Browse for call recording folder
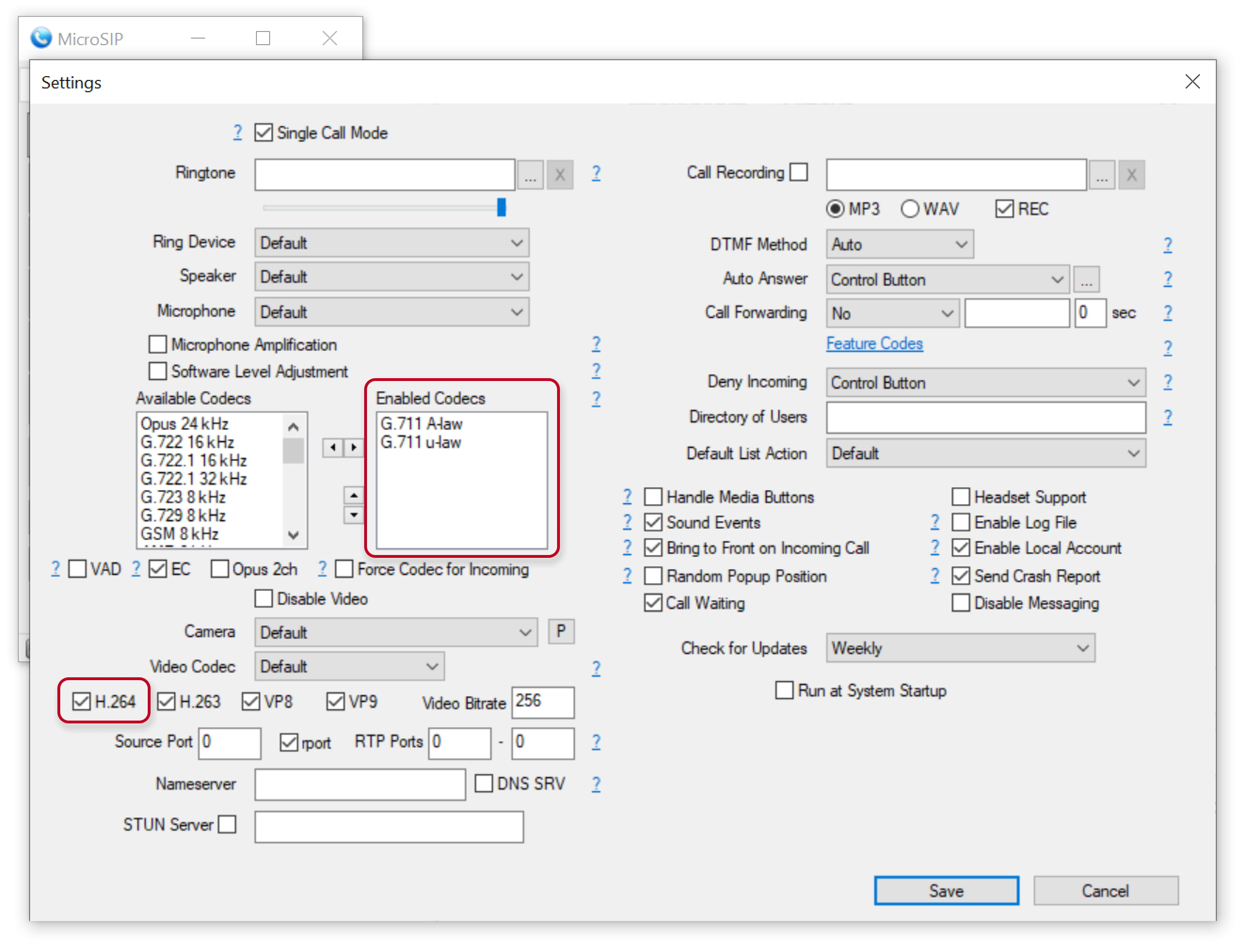This screenshot has width=1245, height=952. point(1101,175)
